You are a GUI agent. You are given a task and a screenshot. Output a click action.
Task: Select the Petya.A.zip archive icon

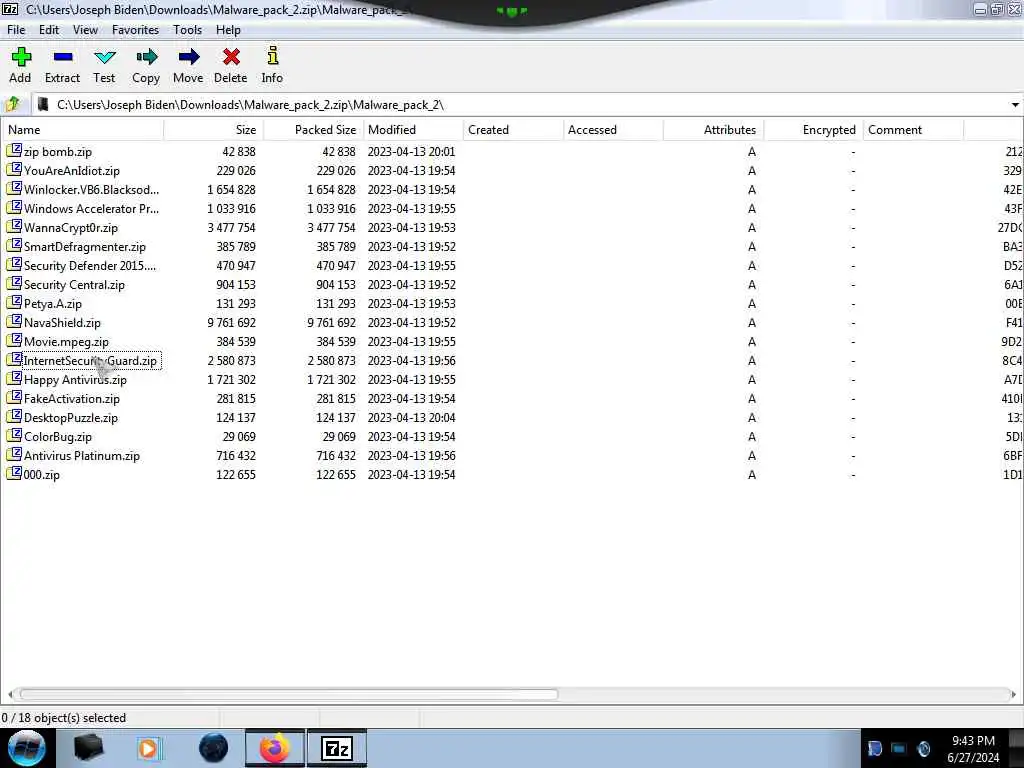(14, 303)
